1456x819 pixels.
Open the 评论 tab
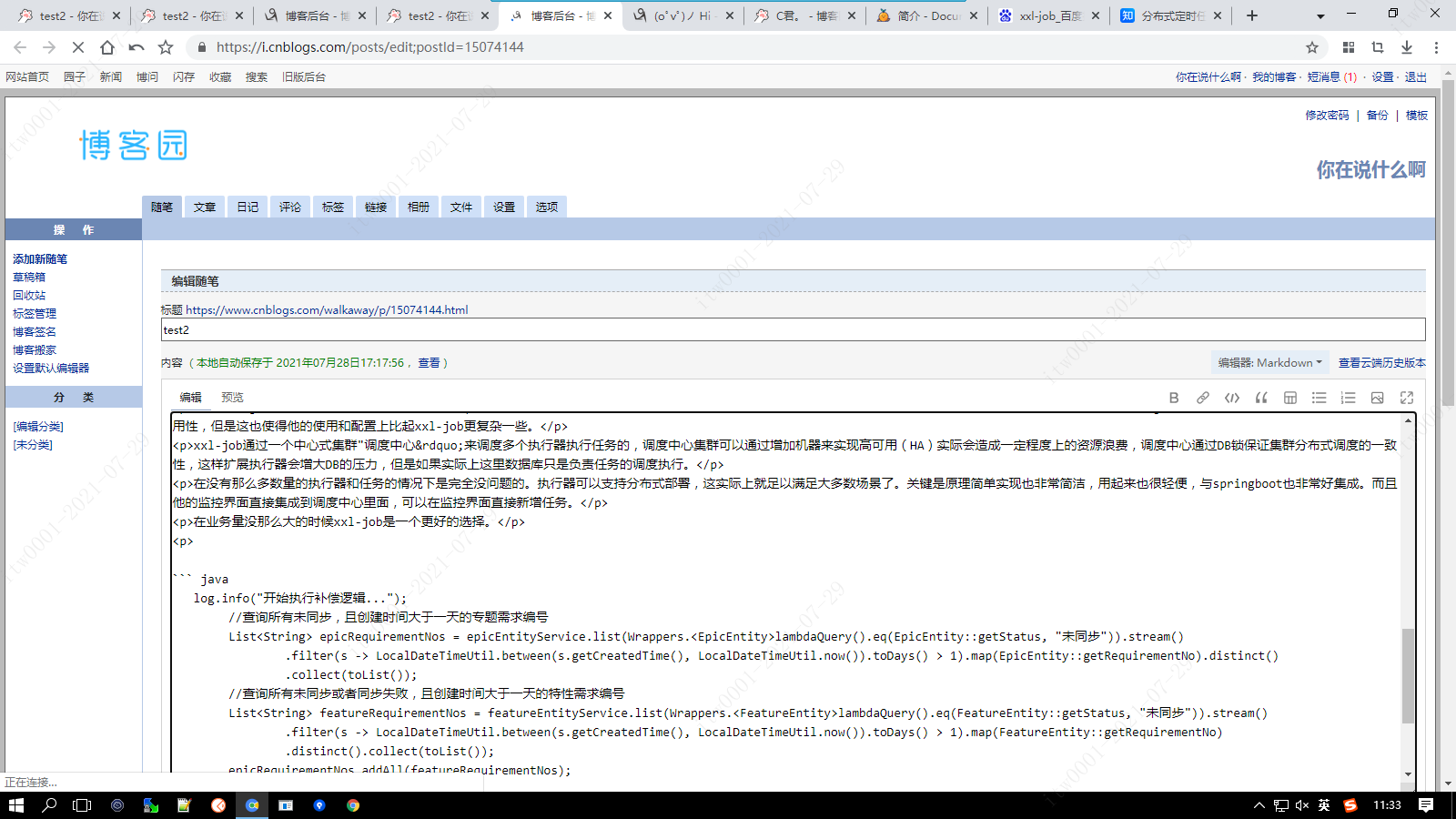coord(290,207)
